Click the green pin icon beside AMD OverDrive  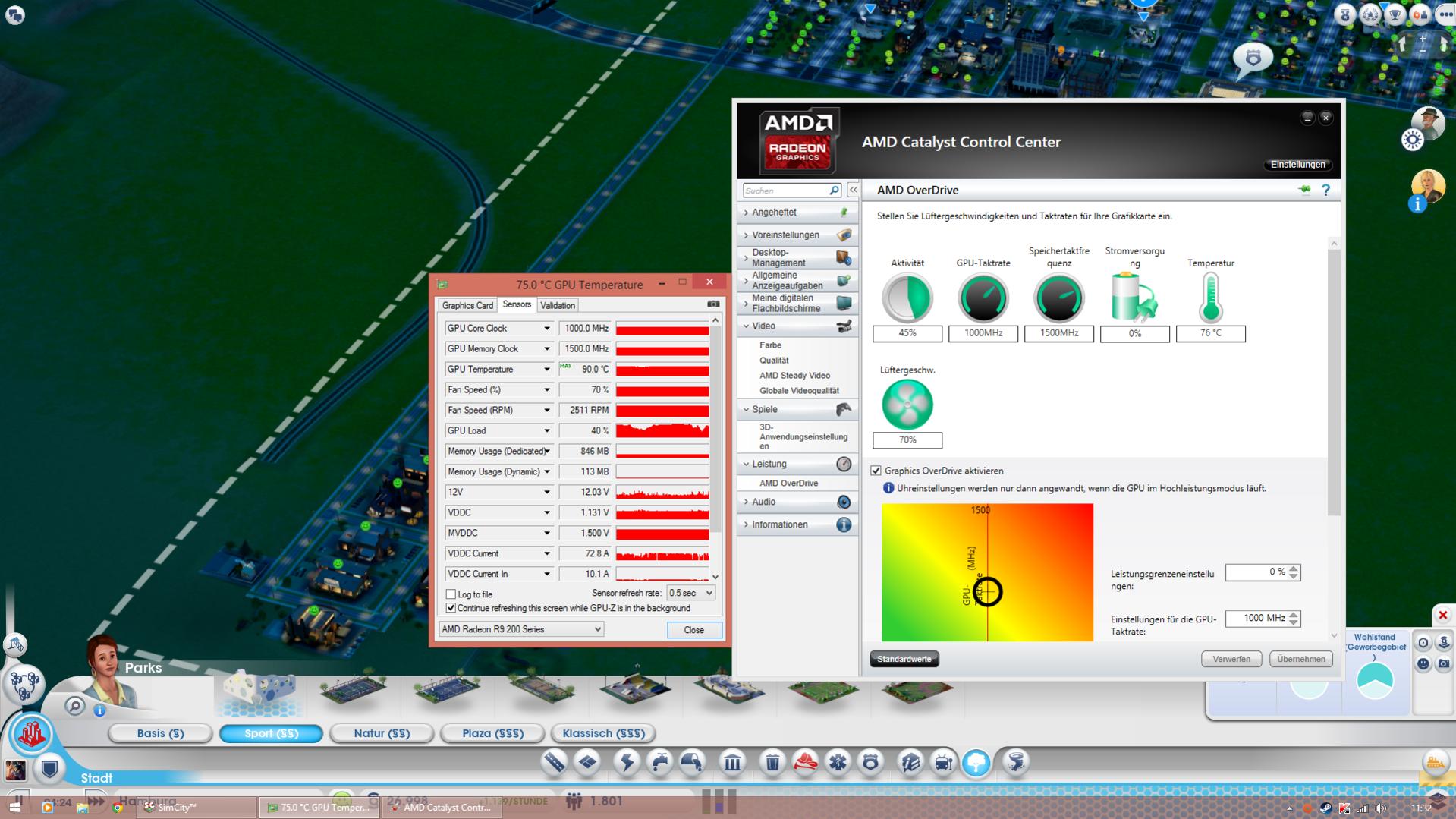(x=1304, y=190)
